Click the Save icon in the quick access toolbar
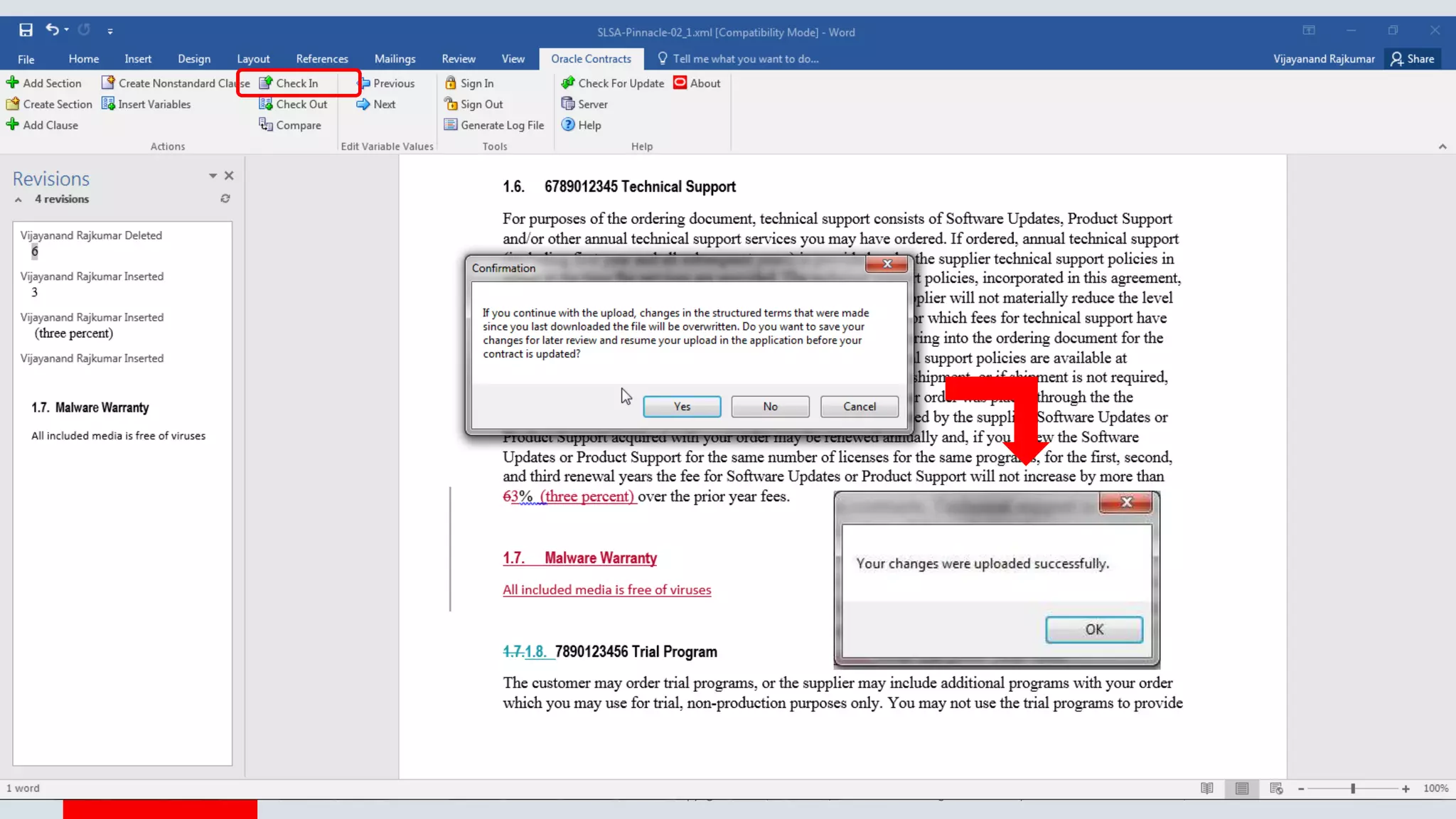Viewport: 1456px width, 819px height. [26, 30]
